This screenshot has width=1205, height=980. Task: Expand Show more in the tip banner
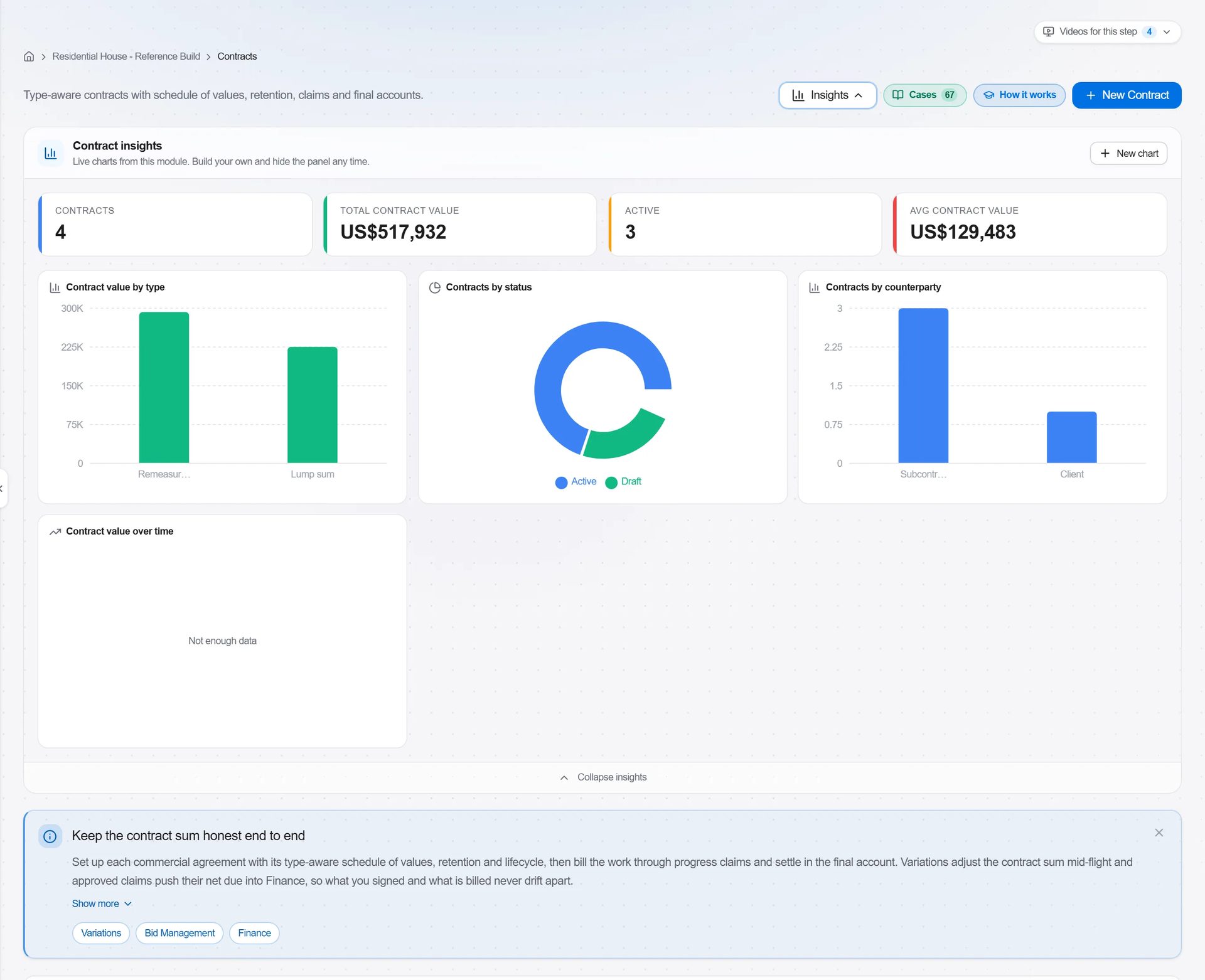click(x=102, y=903)
